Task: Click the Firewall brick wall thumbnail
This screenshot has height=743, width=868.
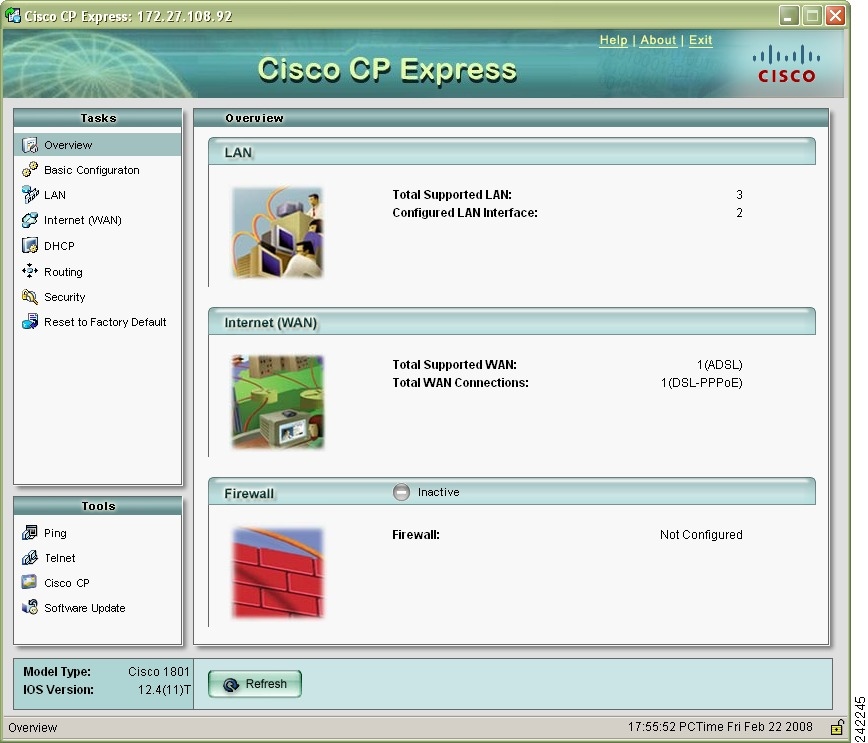Action: click(277, 573)
